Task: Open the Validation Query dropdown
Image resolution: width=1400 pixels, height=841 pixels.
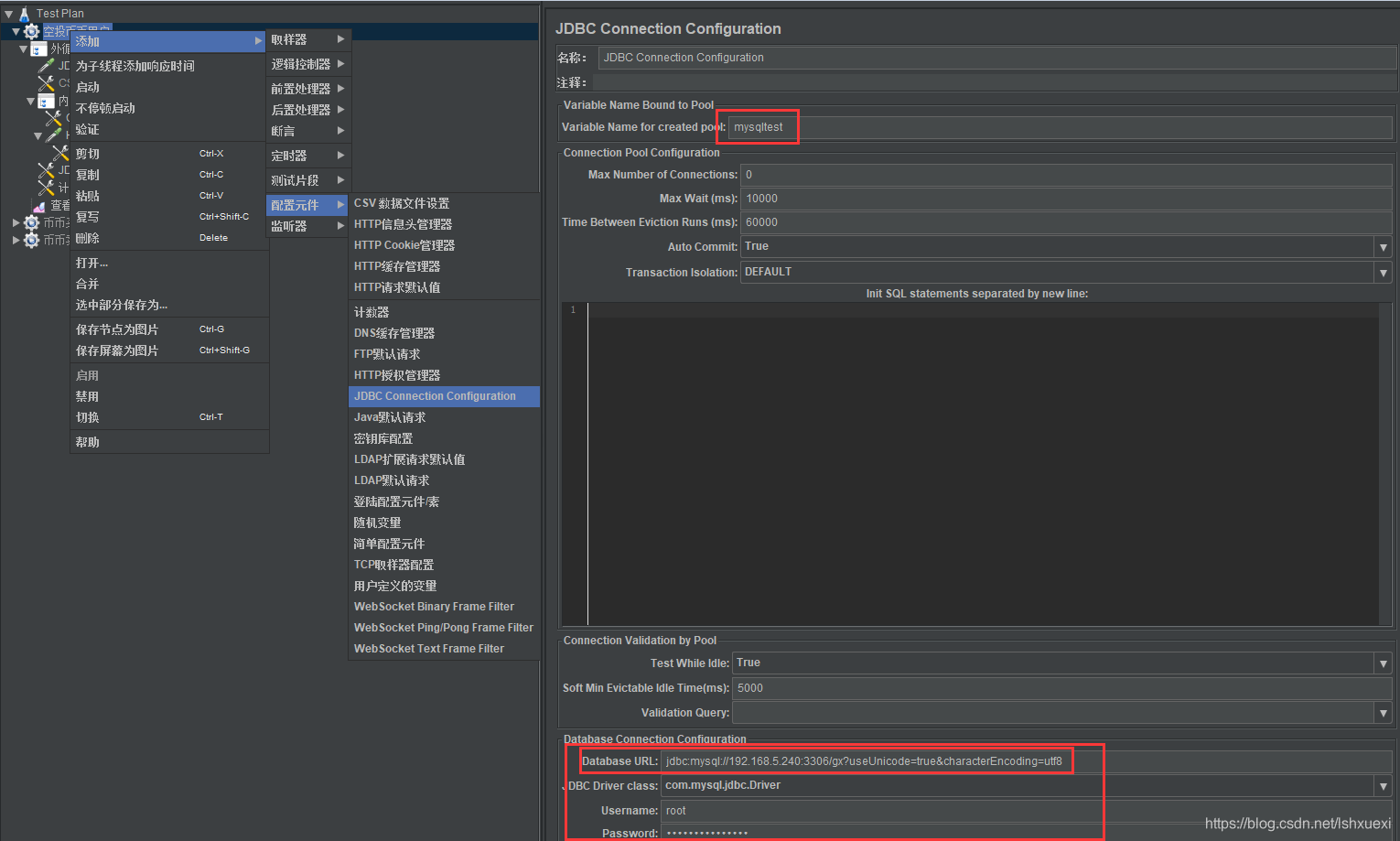Action: pyautogui.click(x=1384, y=713)
